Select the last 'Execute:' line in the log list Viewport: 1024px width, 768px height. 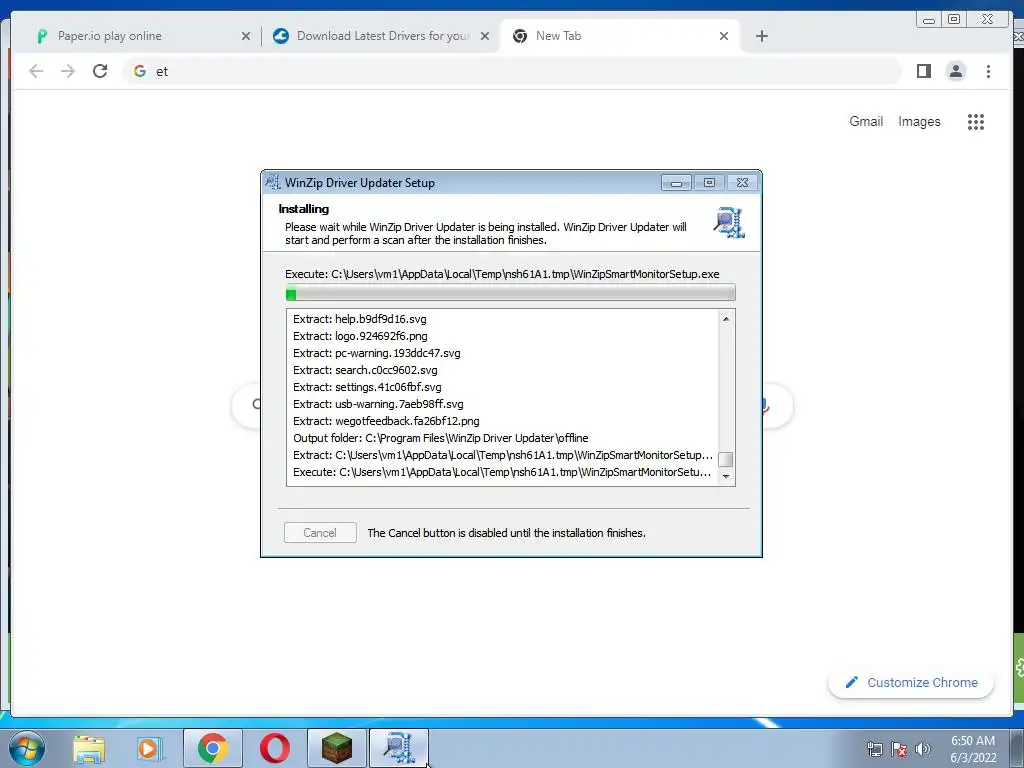click(x=502, y=472)
